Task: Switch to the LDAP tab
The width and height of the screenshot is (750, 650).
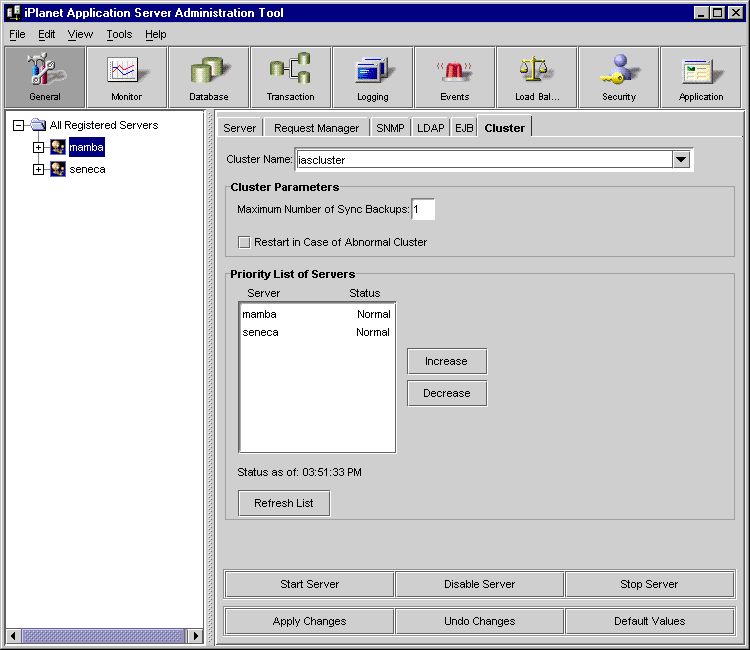Action: click(x=430, y=128)
